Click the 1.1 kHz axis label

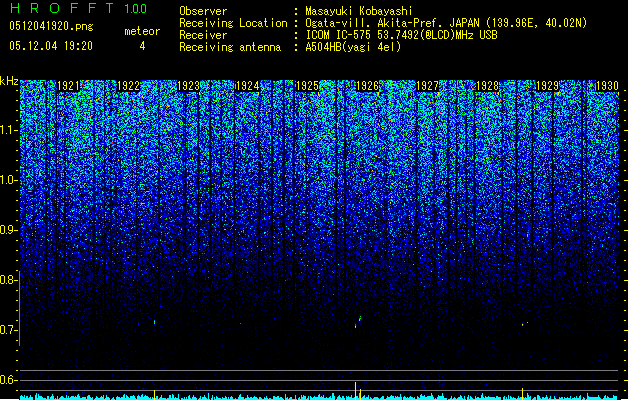coord(9,130)
